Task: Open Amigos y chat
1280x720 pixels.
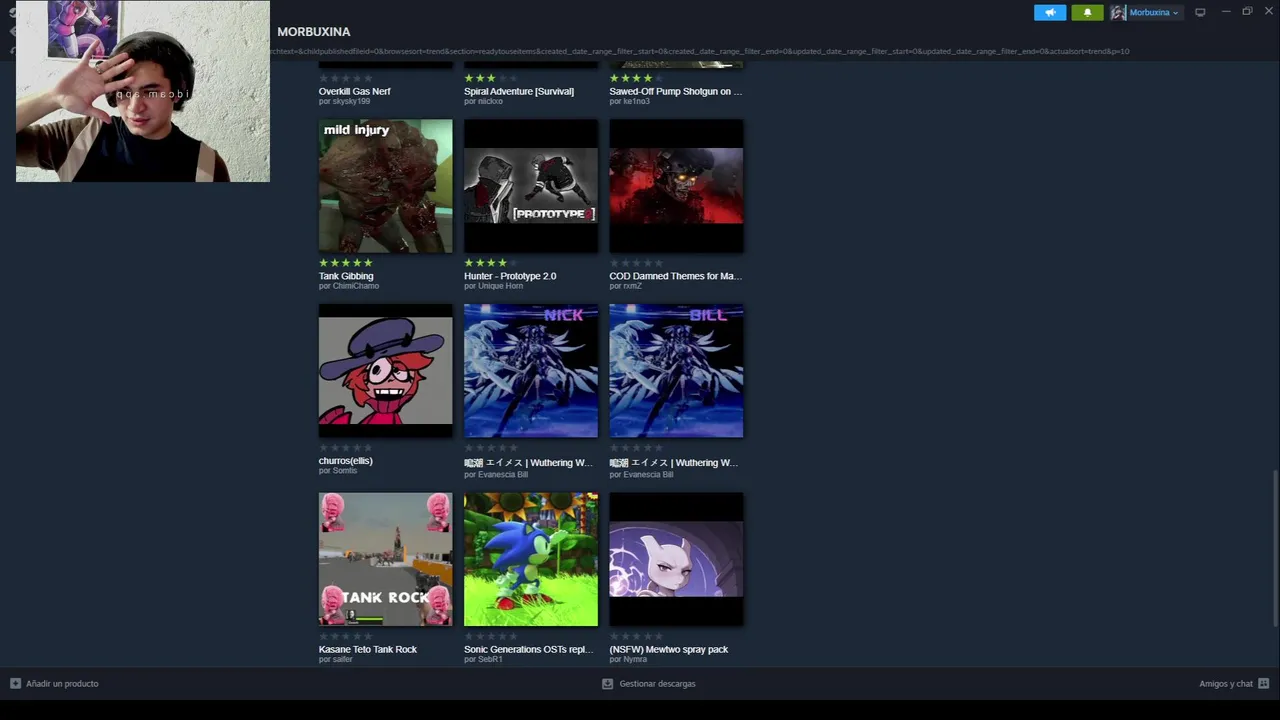Action: point(1226,684)
